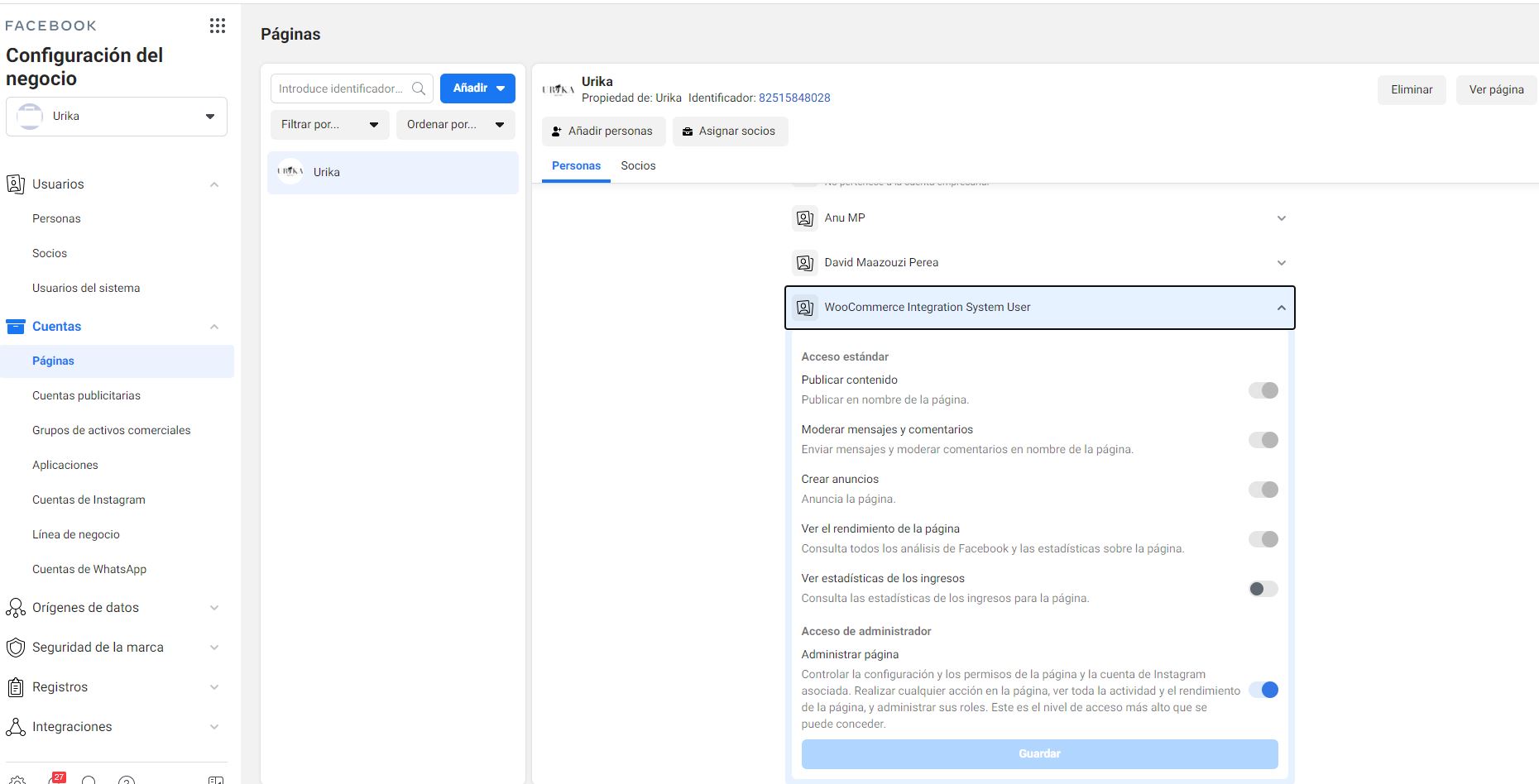Click the Anu MP user icon
The image size is (1539, 784).
pyautogui.click(x=804, y=218)
